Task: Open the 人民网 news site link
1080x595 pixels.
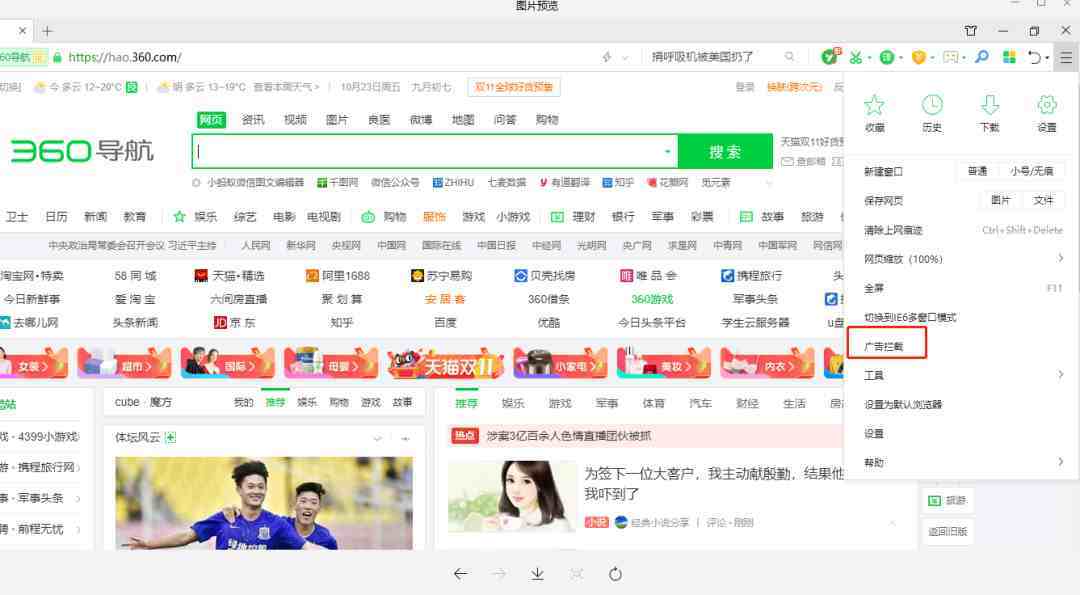Action: click(256, 245)
